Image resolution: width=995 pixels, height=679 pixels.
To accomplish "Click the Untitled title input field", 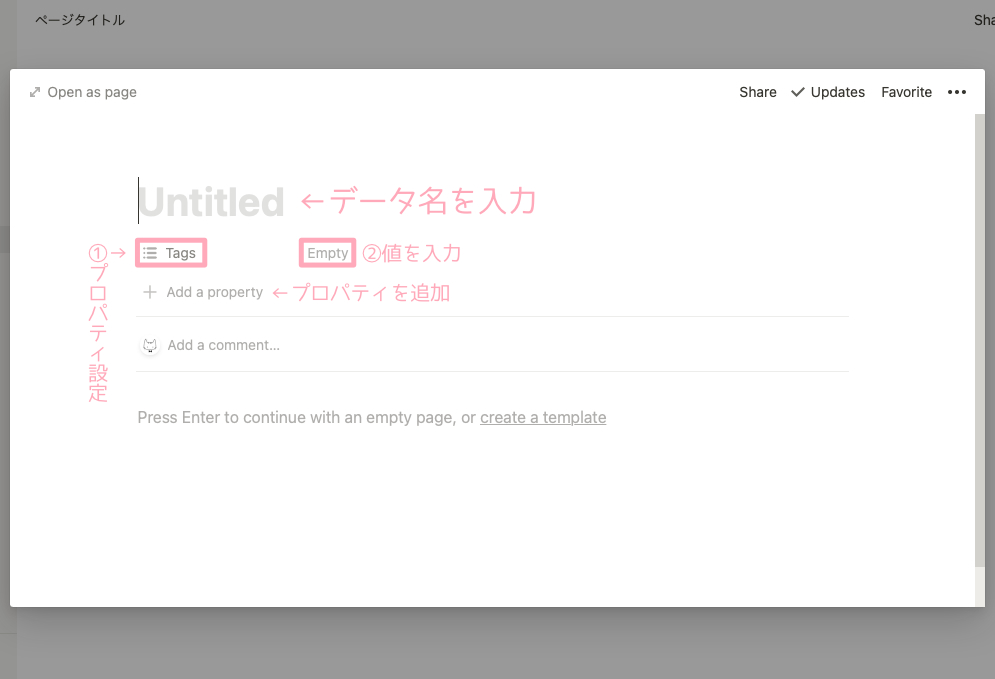I will (x=211, y=201).
